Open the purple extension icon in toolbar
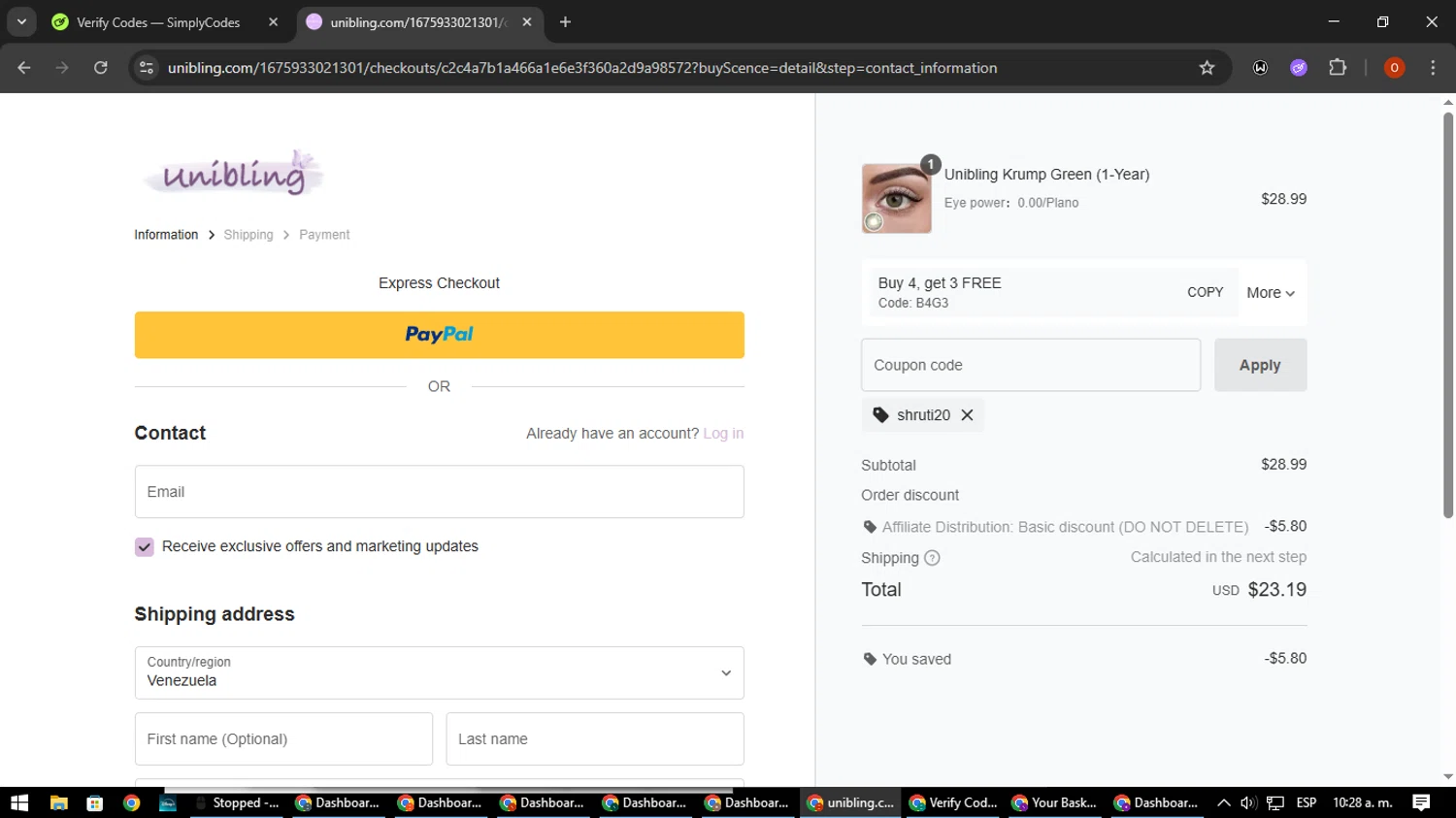The width and height of the screenshot is (1456, 818). [x=1299, y=68]
